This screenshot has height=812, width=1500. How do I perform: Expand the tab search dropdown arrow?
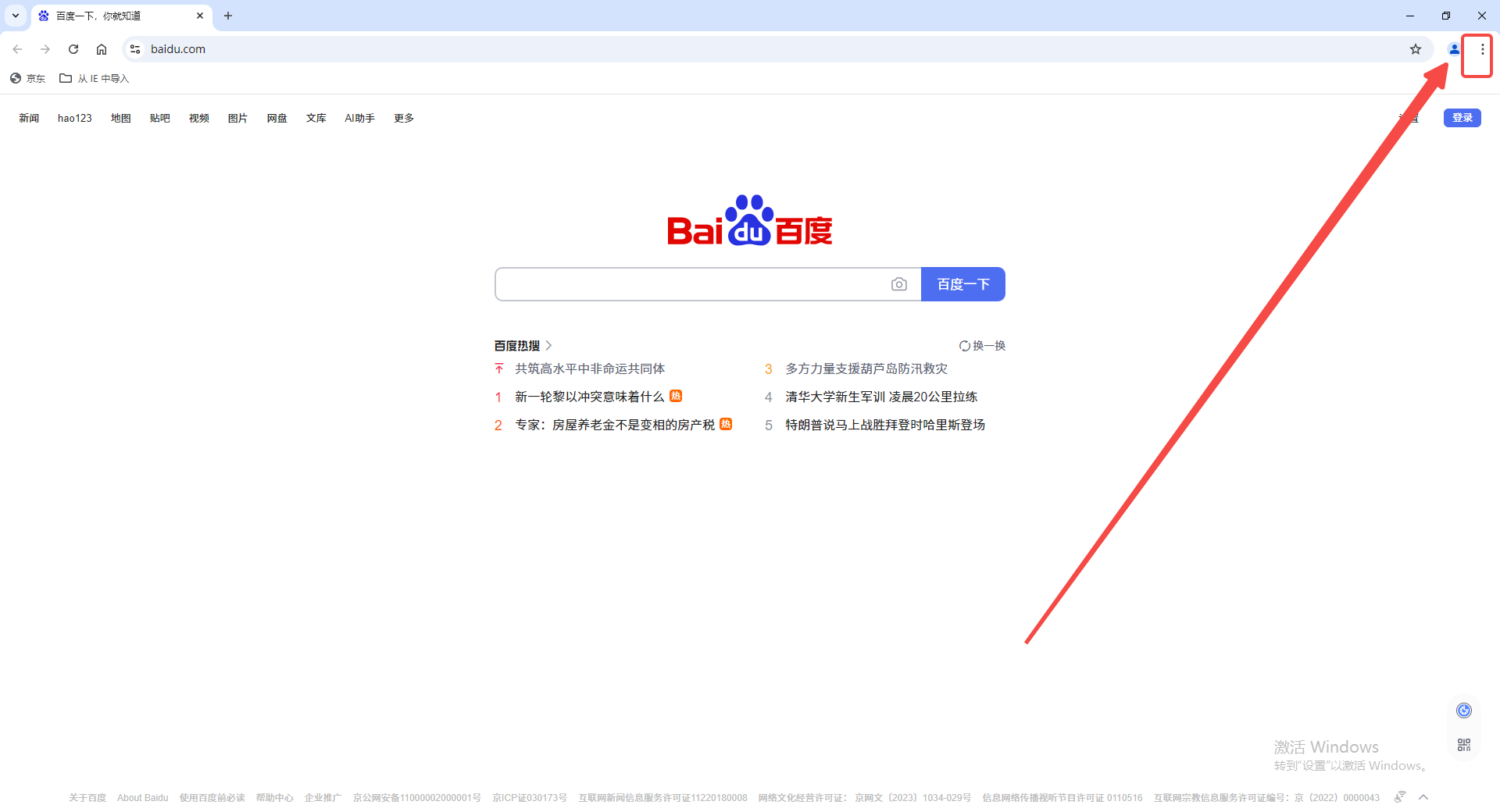(16, 16)
